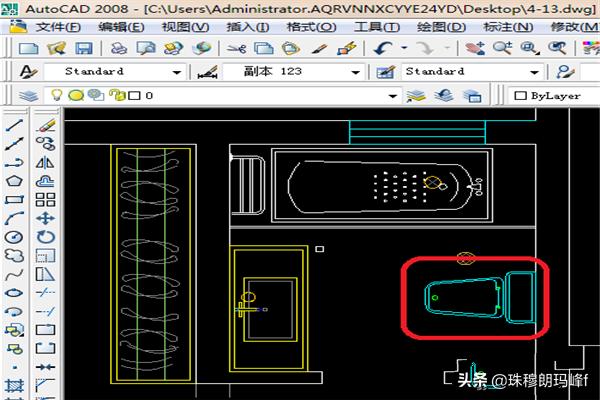600x400 pixels.
Task: Pick the Mirror modify tool
Action: coord(45,163)
